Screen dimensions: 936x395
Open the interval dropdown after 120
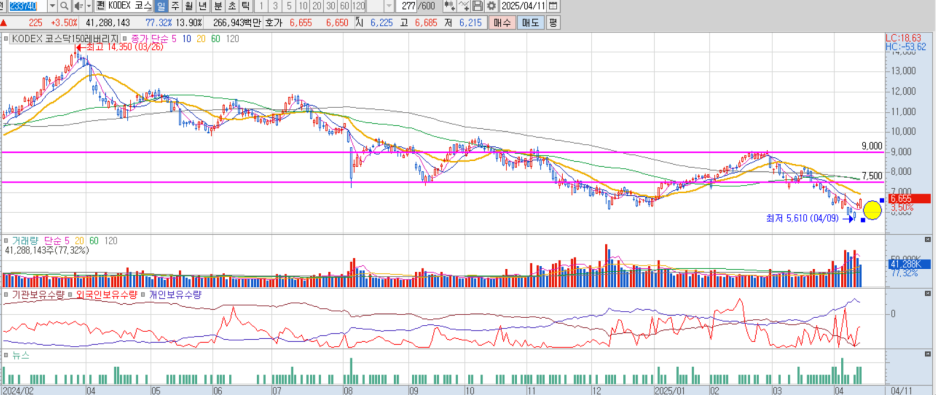[x=389, y=7]
